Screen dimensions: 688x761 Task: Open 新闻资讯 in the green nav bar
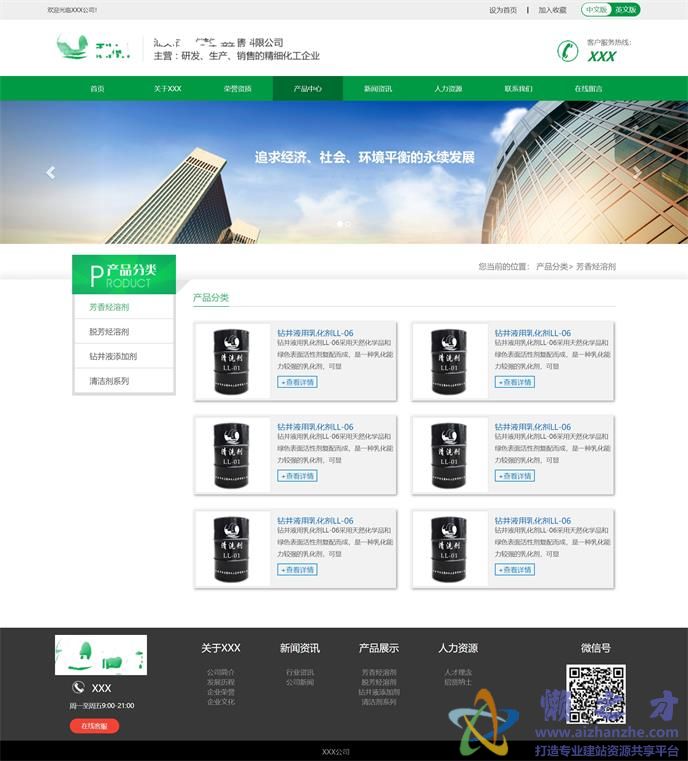[378, 89]
